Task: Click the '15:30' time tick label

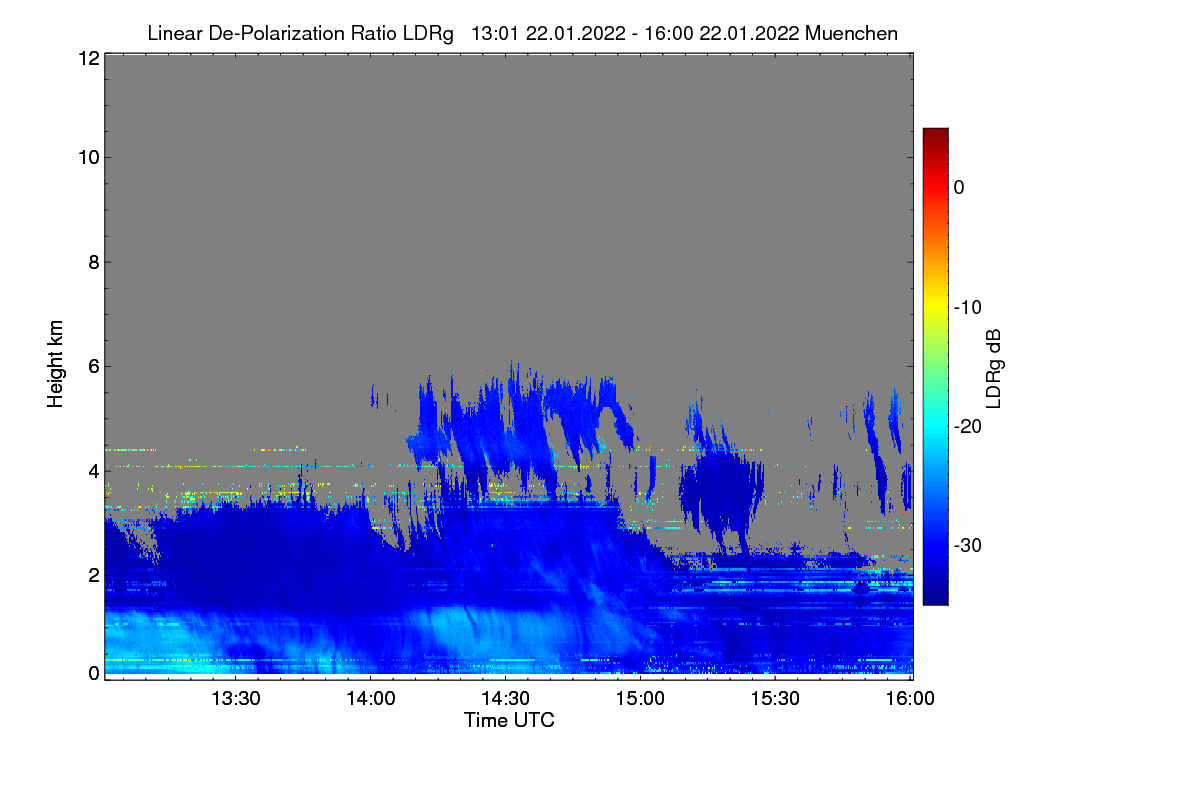Action: click(775, 699)
